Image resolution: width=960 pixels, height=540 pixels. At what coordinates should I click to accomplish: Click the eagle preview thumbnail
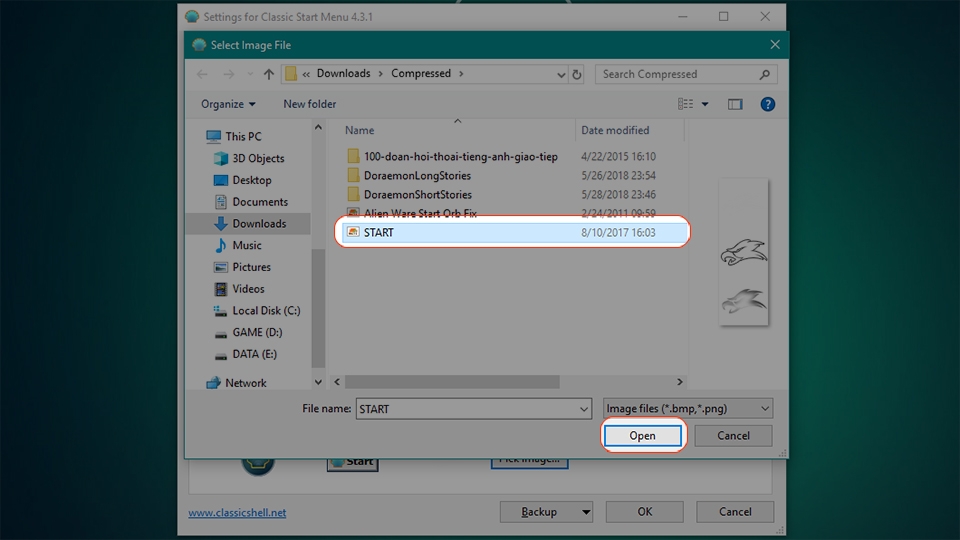[743, 252]
